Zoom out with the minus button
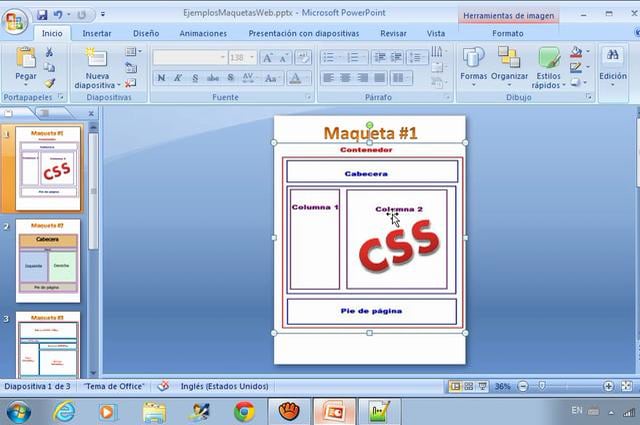Viewport: 640px width, 425px height. click(523, 386)
